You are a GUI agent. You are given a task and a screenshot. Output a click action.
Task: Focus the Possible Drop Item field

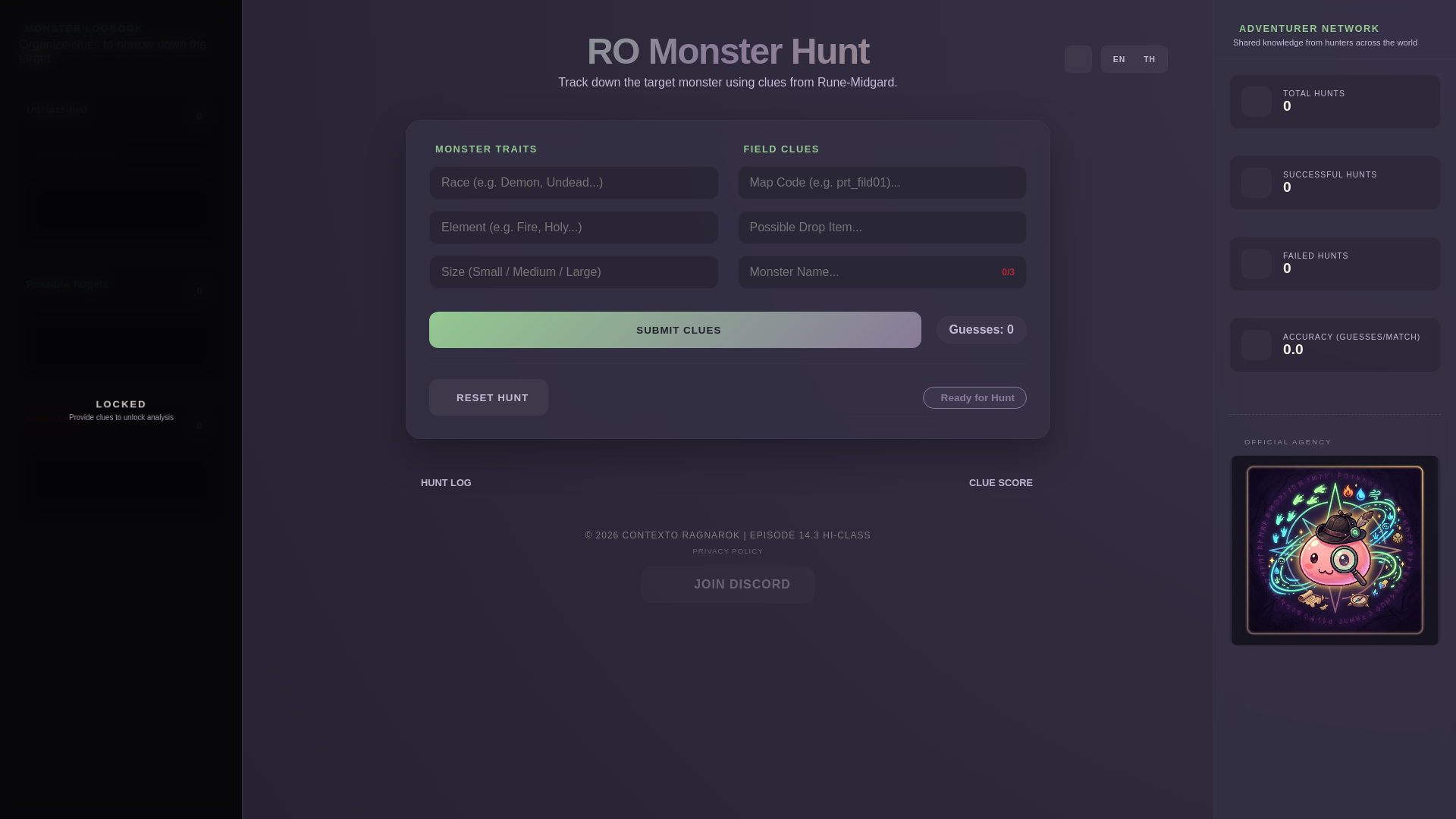[882, 227]
